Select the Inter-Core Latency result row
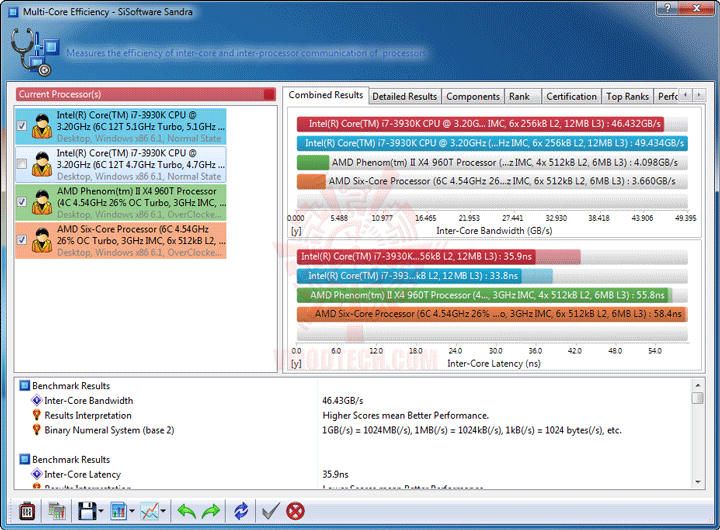This screenshot has width=720, height=530. (x=354, y=474)
